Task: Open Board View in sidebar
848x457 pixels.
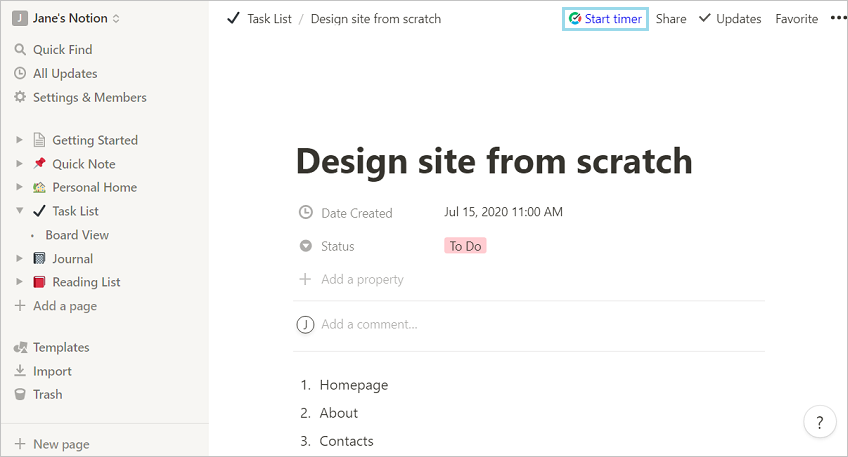Action: tap(77, 235)
